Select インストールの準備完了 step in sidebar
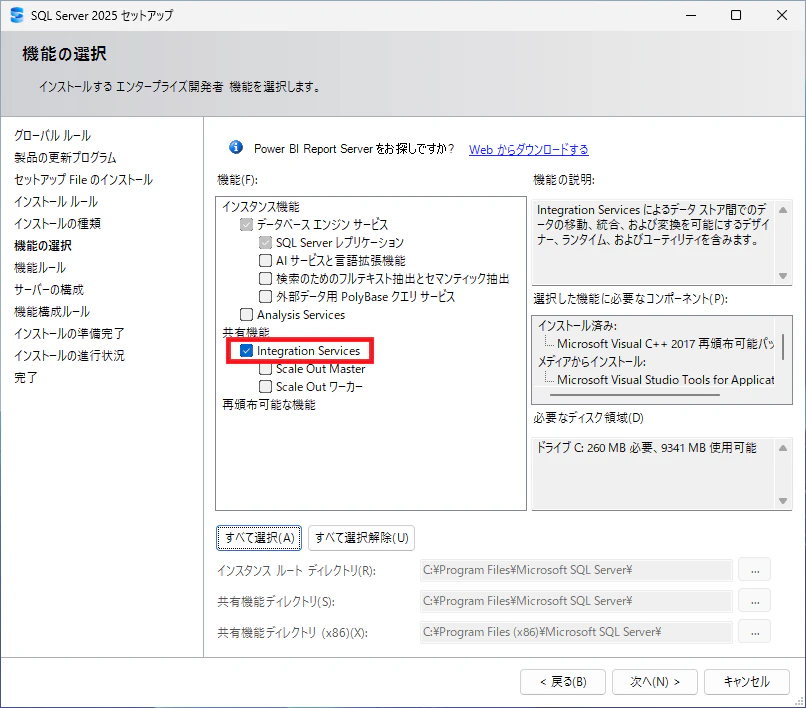Viewport: 806px width, 708px height. tap(69, 334)
